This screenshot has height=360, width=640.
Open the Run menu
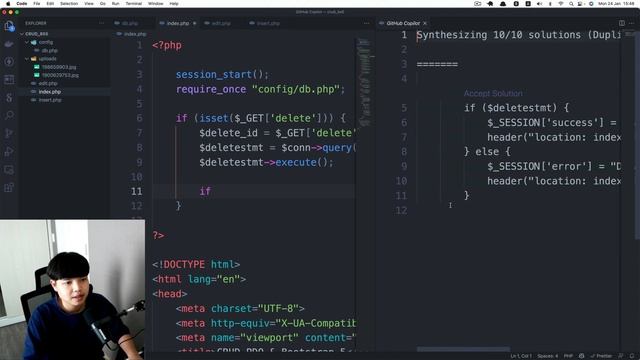coord(116,4)
